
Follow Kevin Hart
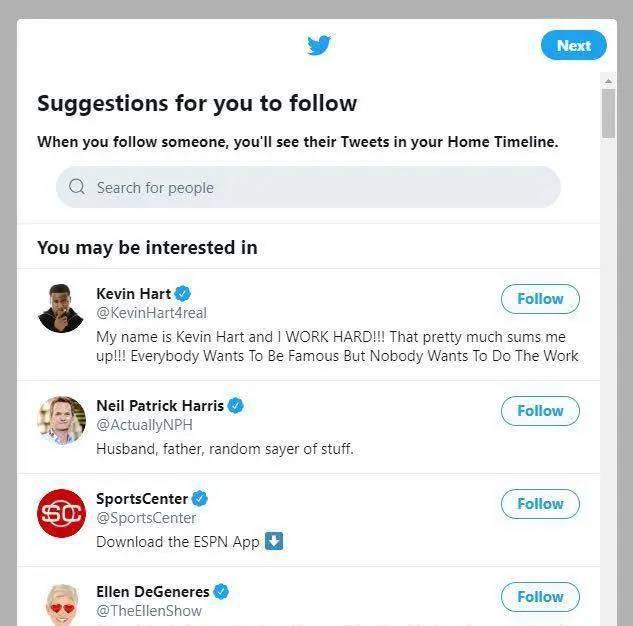[x=540, y=299]
